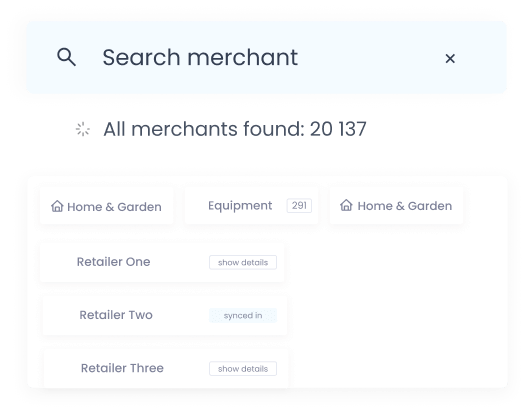Show details for Retailer Three
Screen dimensions: 526x410
[x=243, y=369]
